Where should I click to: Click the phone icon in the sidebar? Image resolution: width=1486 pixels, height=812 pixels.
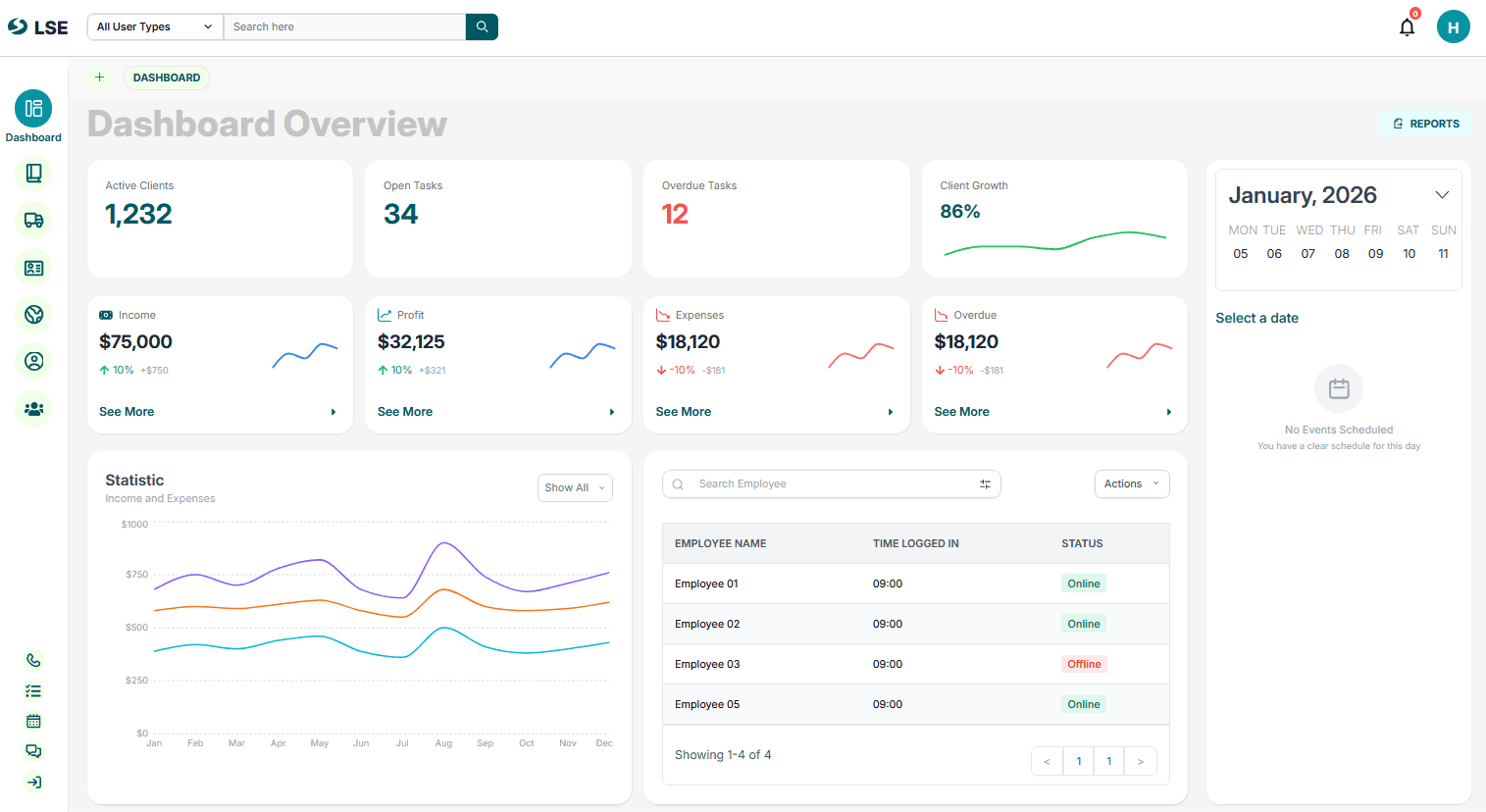(33, 661)
